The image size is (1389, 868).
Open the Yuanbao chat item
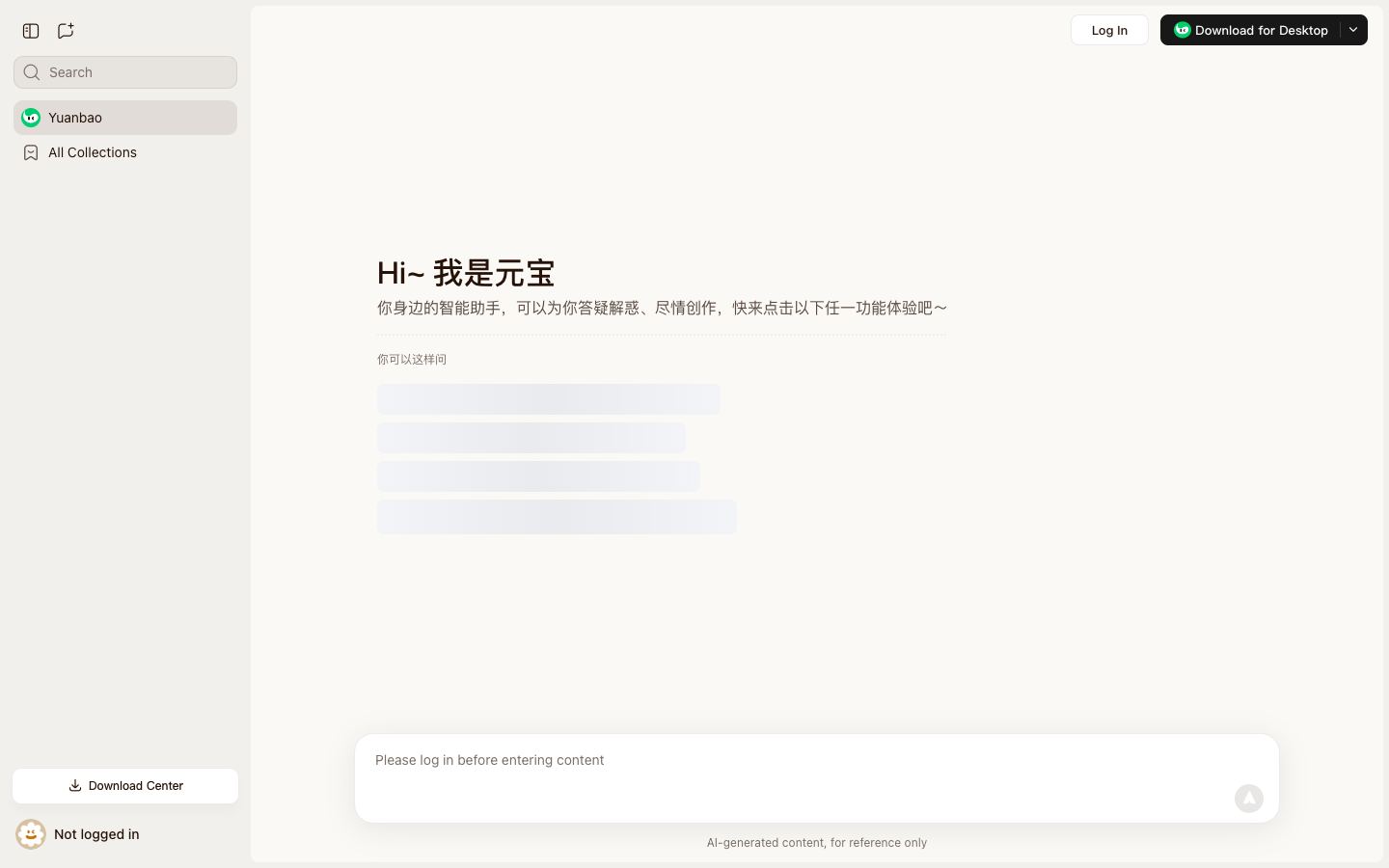point(125,118)
